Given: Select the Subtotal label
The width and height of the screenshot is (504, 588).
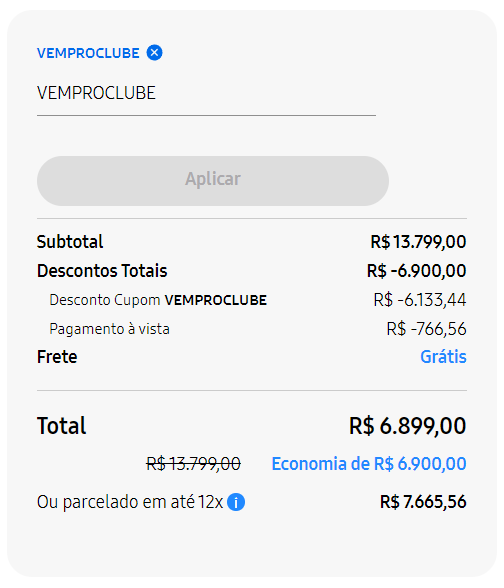Looking at the screenshot, I should pyautogui.click(x=70, y=242).
